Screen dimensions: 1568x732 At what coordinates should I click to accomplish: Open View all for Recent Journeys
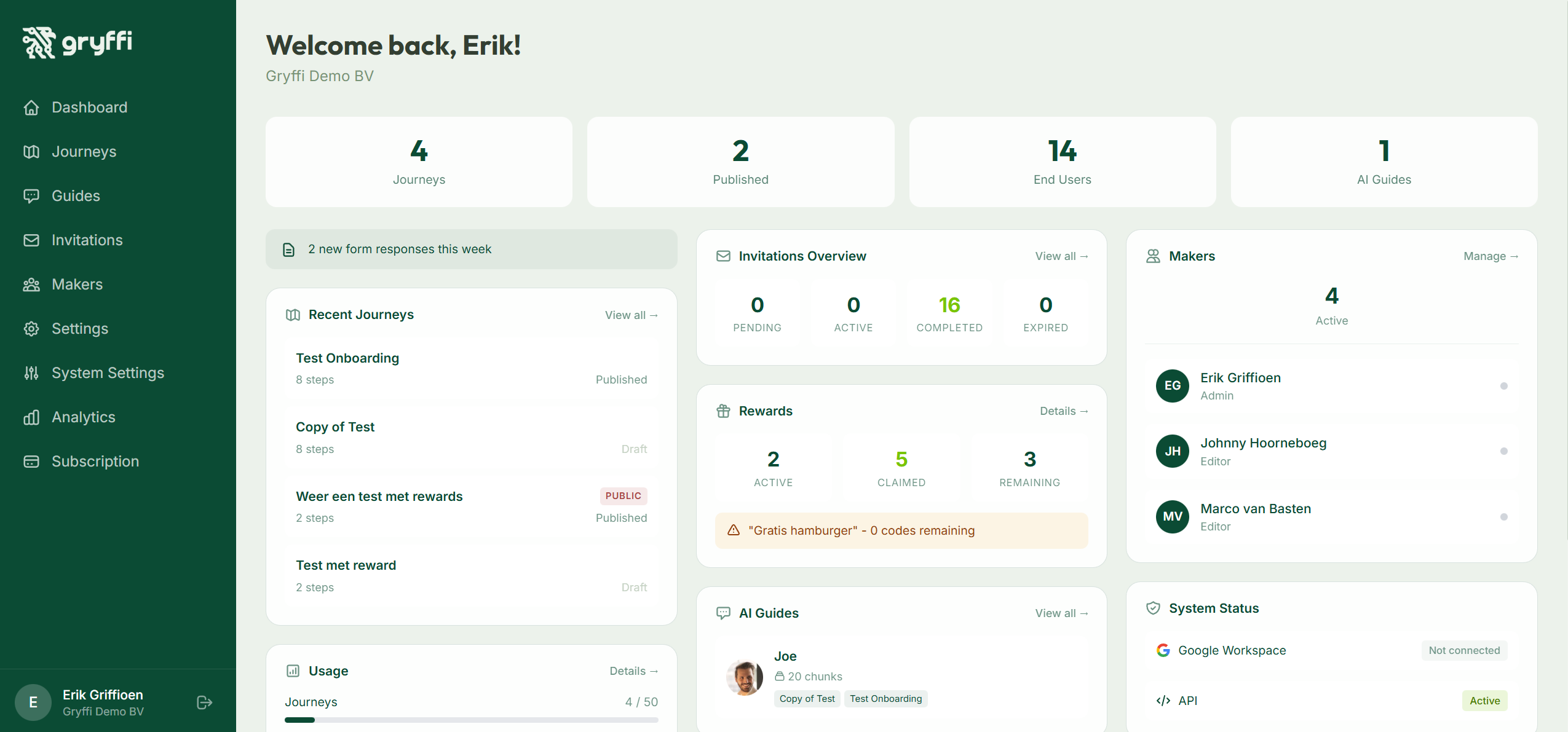[x=631, y=315]
